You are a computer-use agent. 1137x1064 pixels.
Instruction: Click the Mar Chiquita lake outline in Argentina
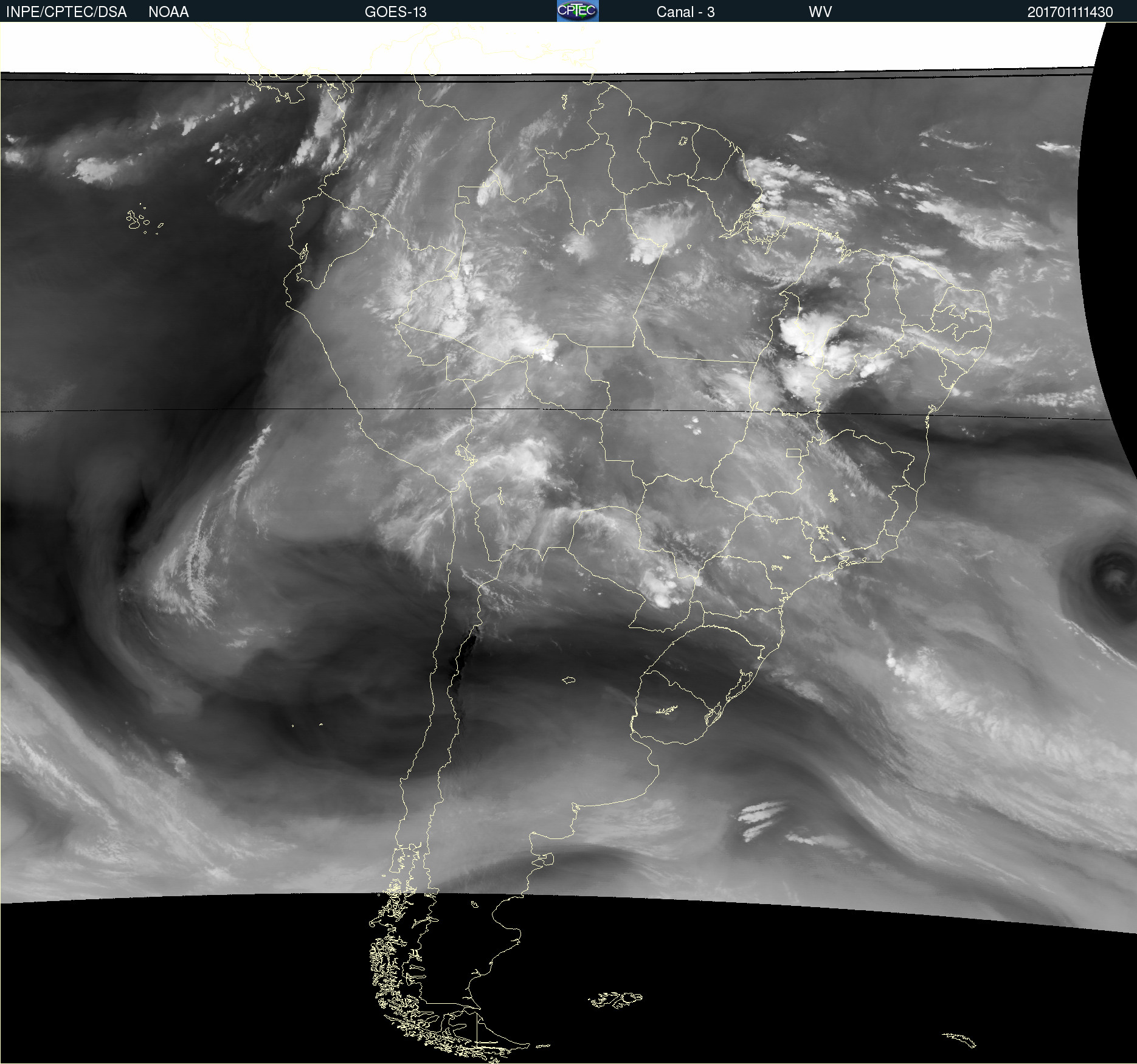(568, 680)
